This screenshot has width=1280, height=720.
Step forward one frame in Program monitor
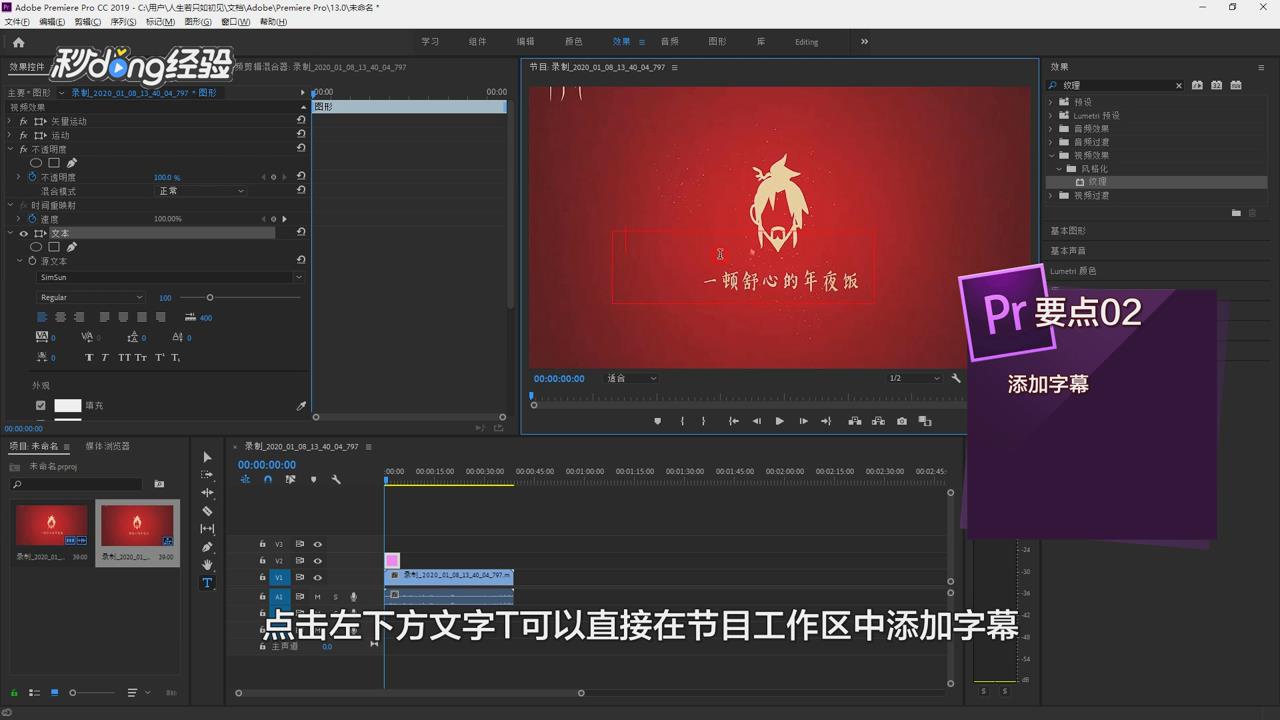[x=803, y=421]
